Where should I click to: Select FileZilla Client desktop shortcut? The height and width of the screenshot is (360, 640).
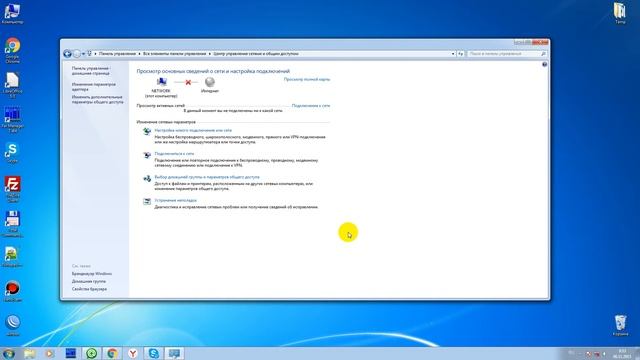[12, 189]
